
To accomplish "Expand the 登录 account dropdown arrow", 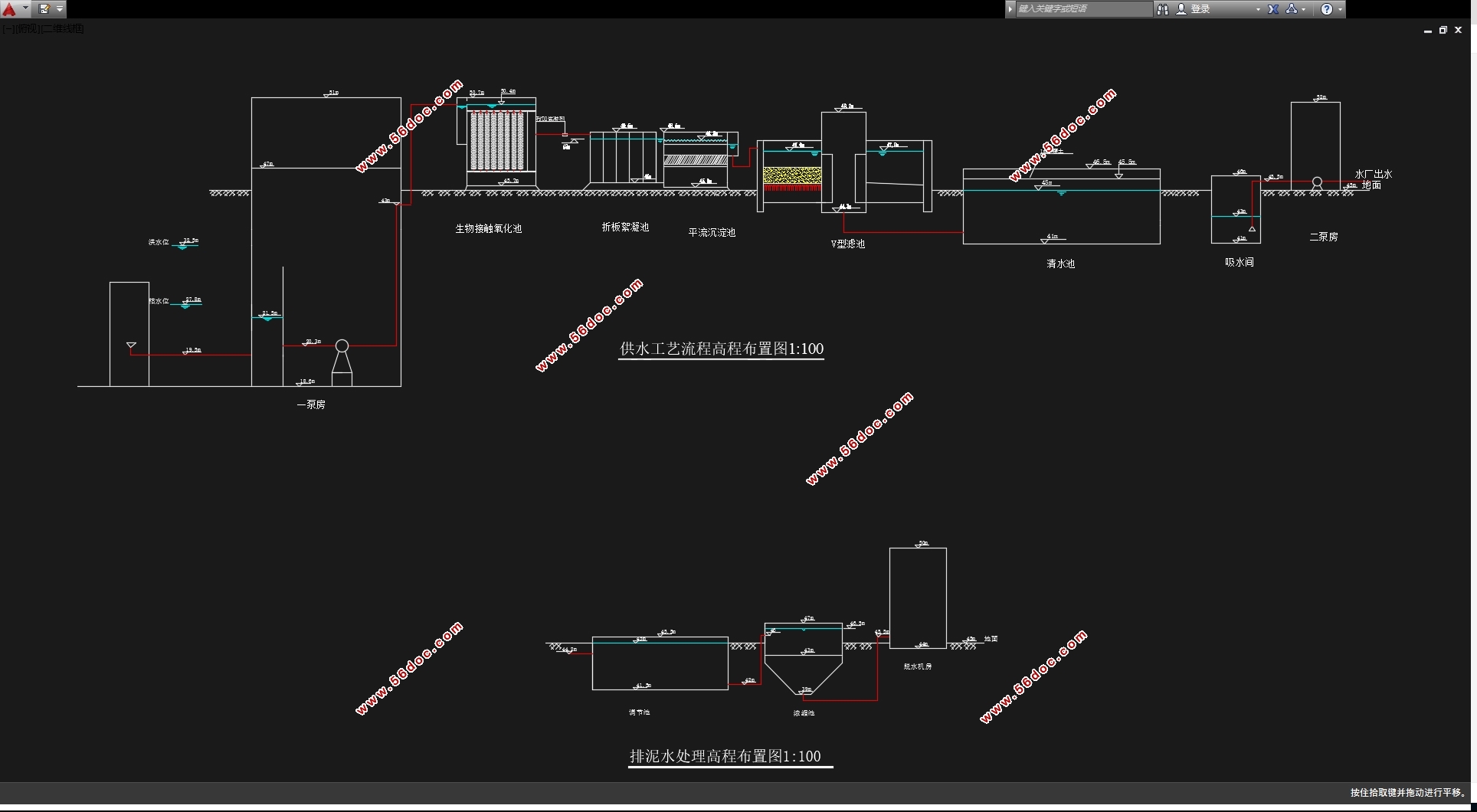I will tap(1258, 9).
